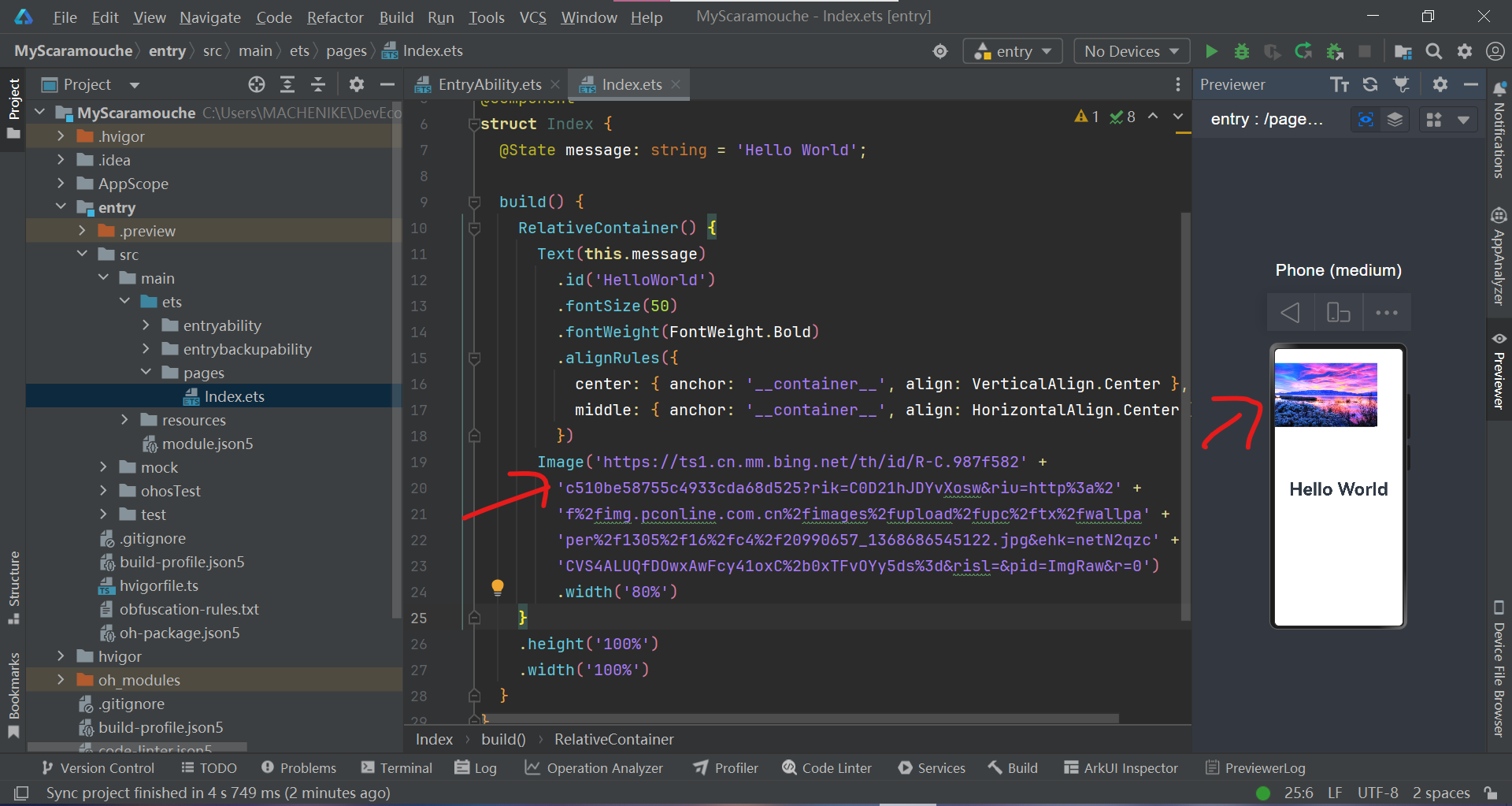Open the File menu
This screenshot has width=1512, height=806.
click(x=65, y=17)
